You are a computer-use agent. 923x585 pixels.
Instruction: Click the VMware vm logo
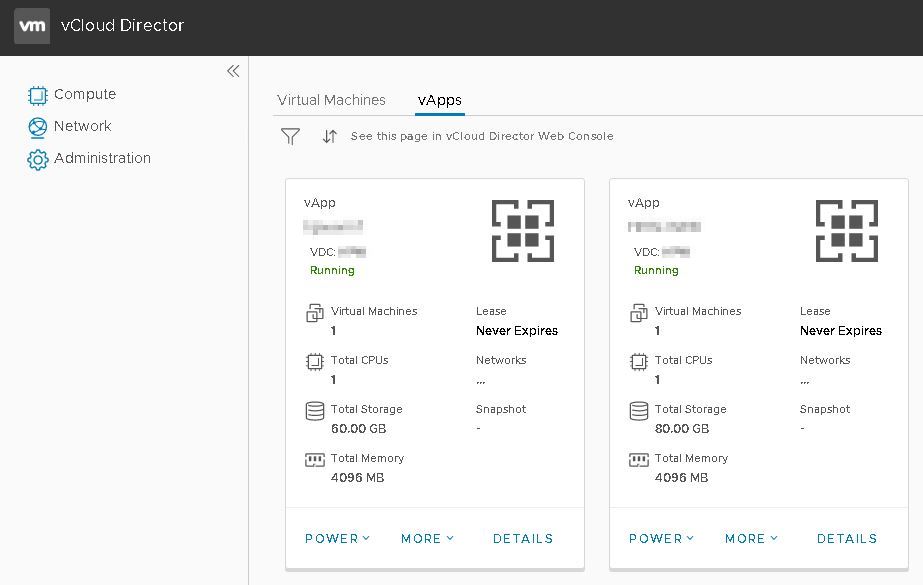[32, 26]
